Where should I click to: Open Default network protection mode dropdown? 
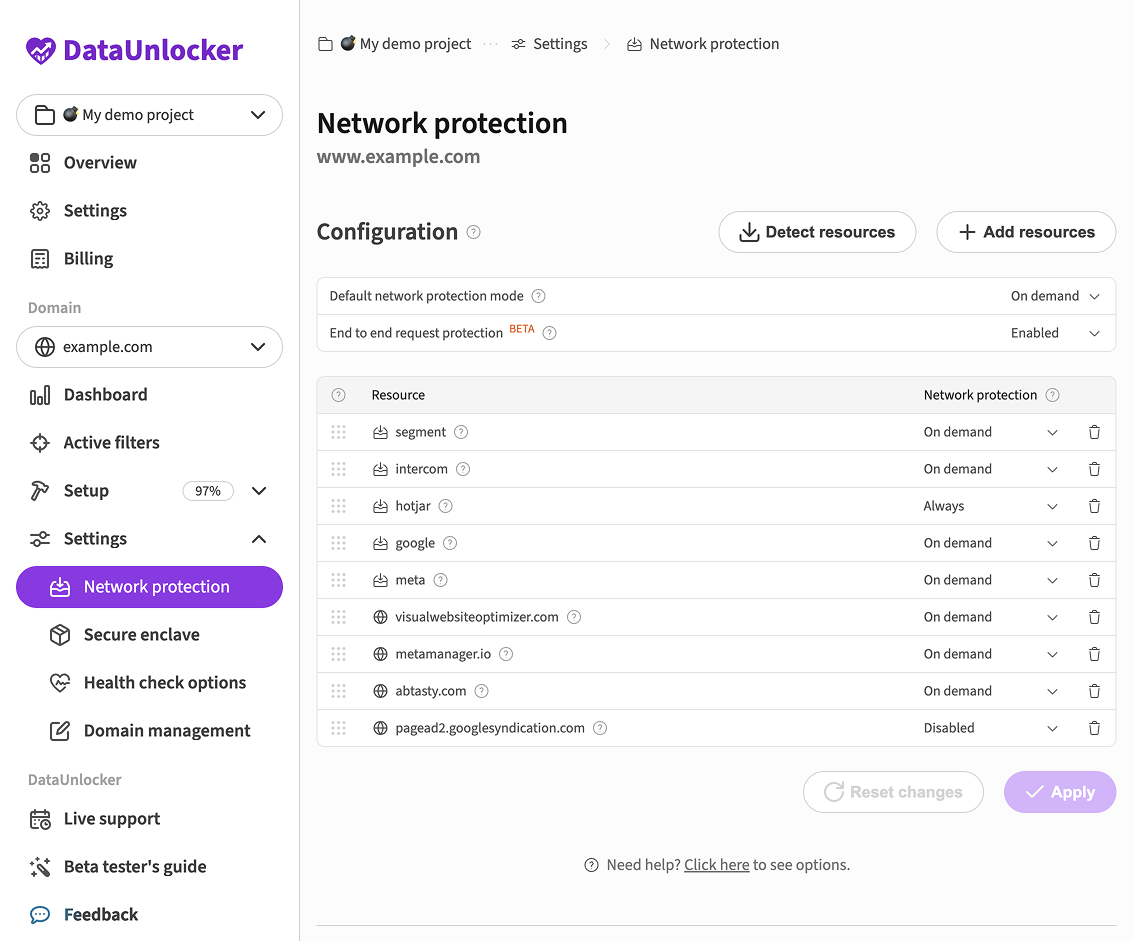click(x=1055, y=296)
